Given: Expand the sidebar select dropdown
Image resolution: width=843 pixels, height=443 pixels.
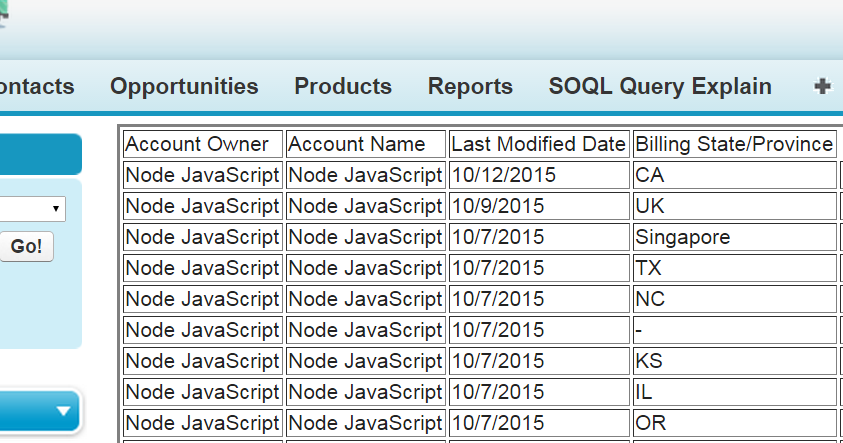Looking at the screenshot, I should tap(32, 209).
